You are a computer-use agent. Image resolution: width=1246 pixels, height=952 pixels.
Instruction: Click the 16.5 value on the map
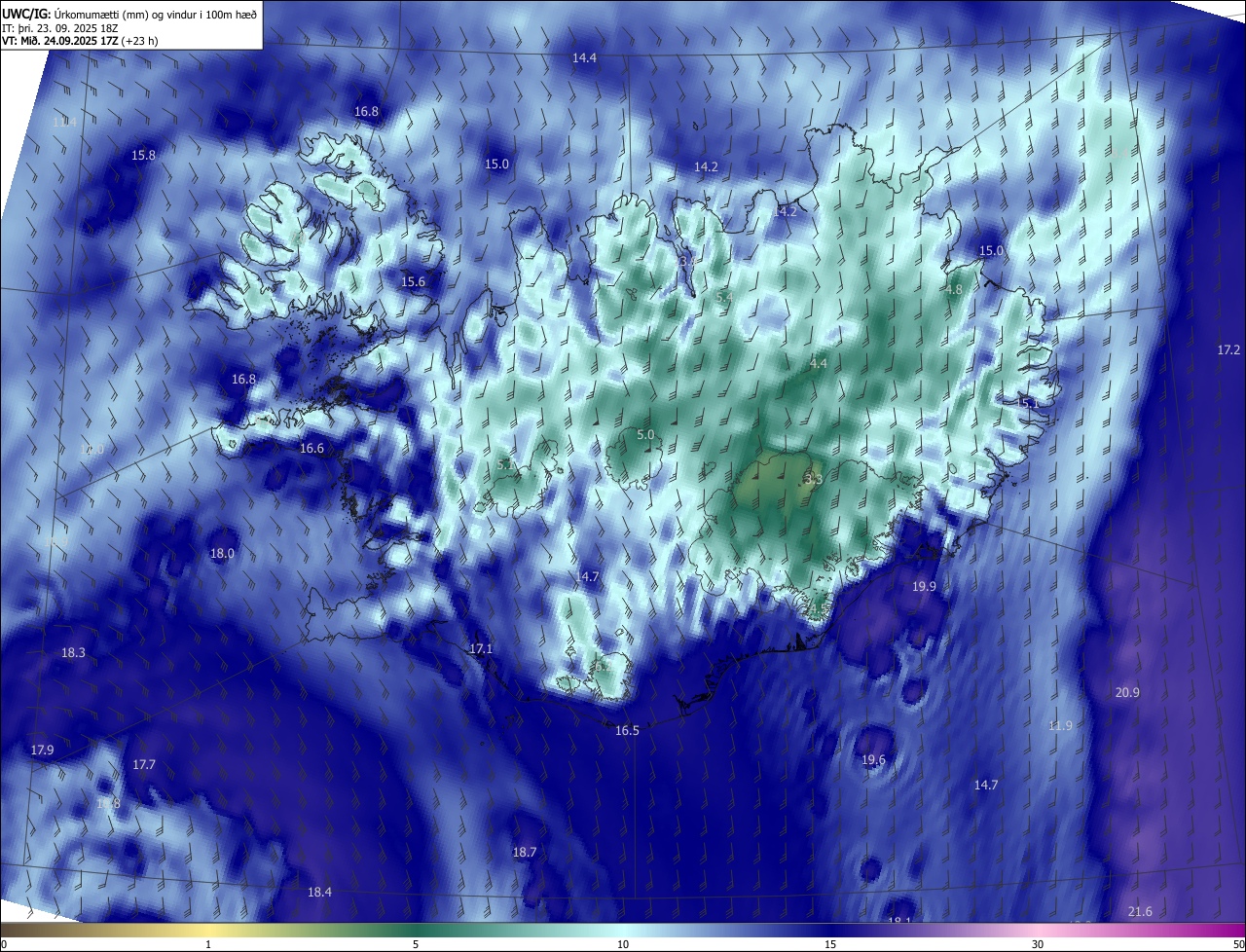pos(628,731)
